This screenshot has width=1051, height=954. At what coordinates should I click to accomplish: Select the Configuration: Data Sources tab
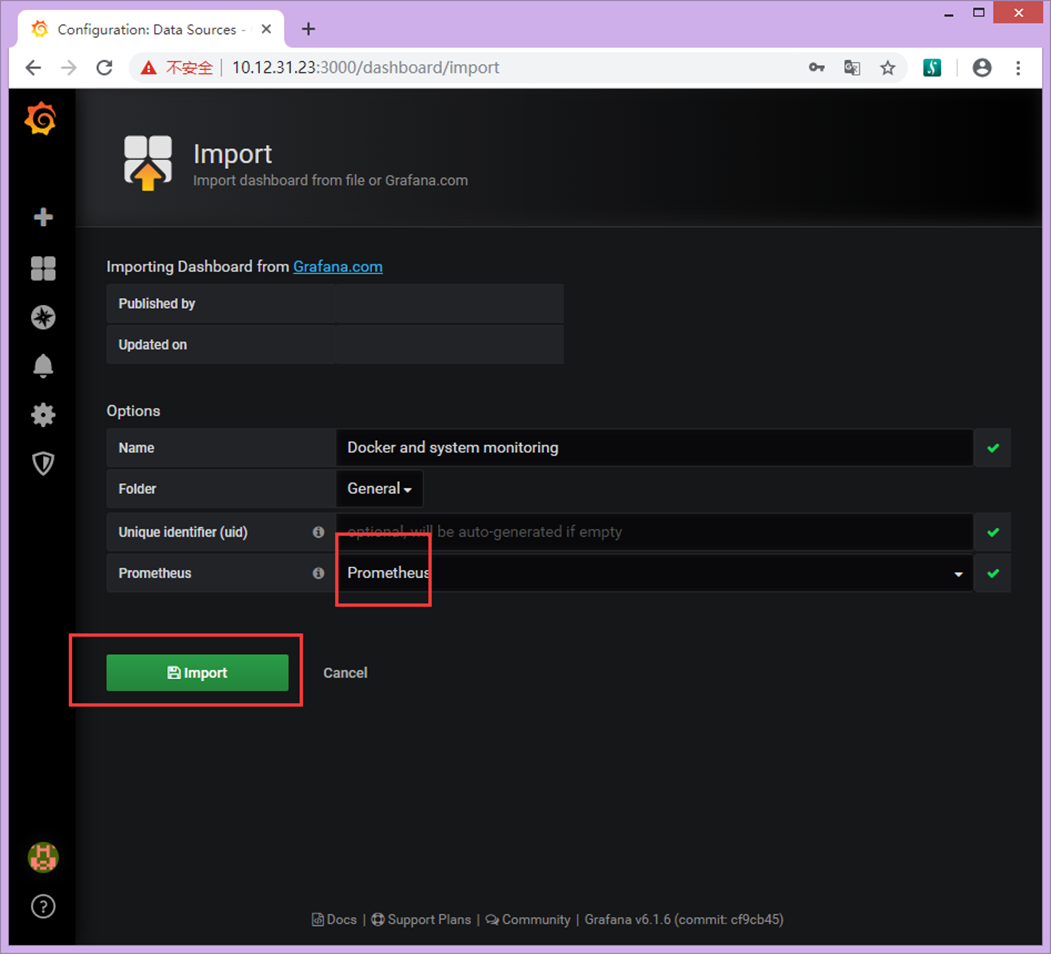click(147, 29)
